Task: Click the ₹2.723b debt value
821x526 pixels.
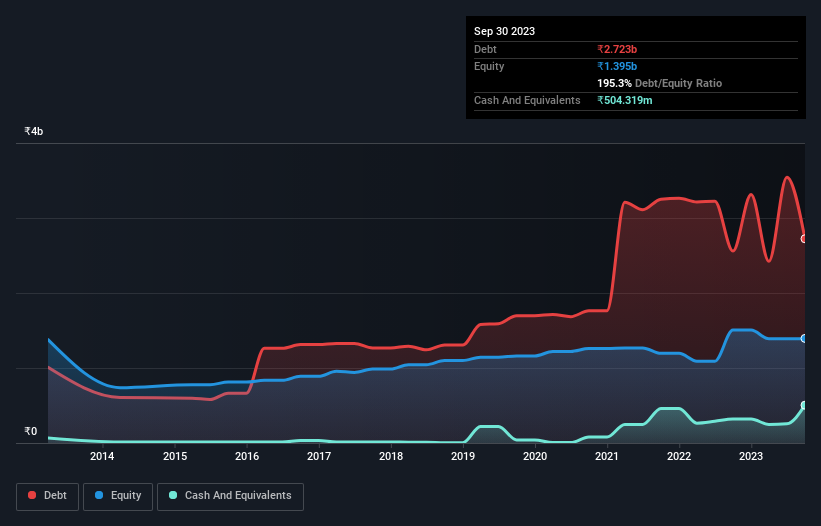Action: click(617, 49)
